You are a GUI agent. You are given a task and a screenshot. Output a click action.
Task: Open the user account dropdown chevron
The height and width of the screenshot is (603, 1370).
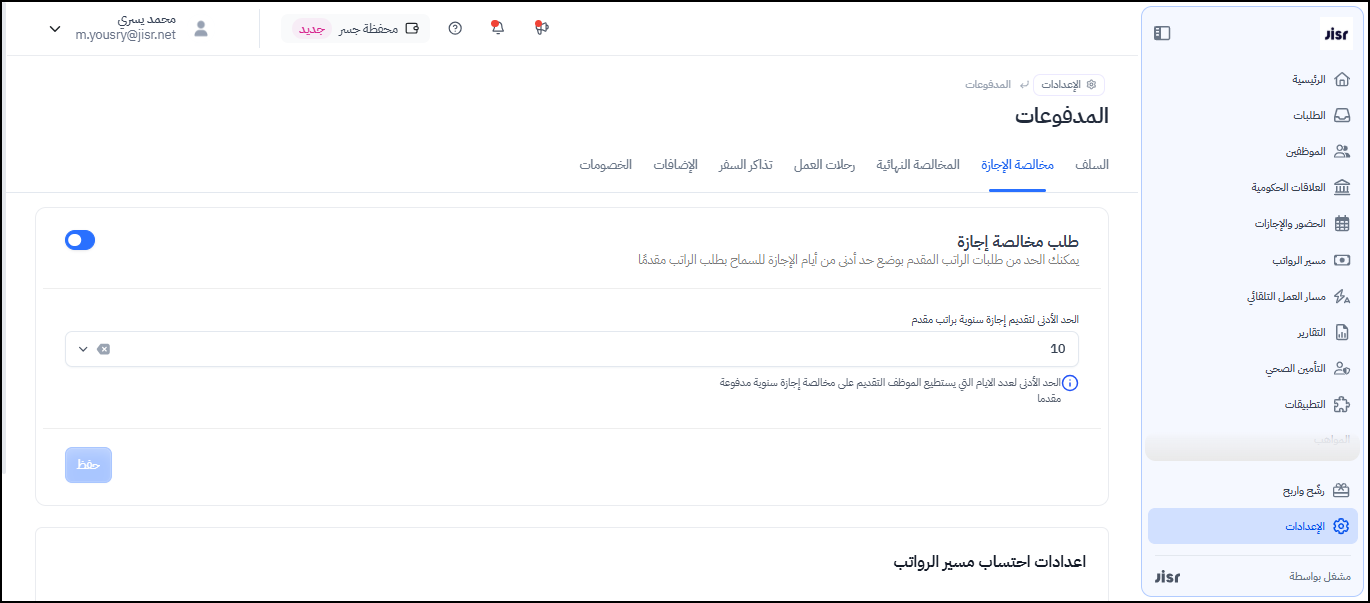[x=55, y=29]
